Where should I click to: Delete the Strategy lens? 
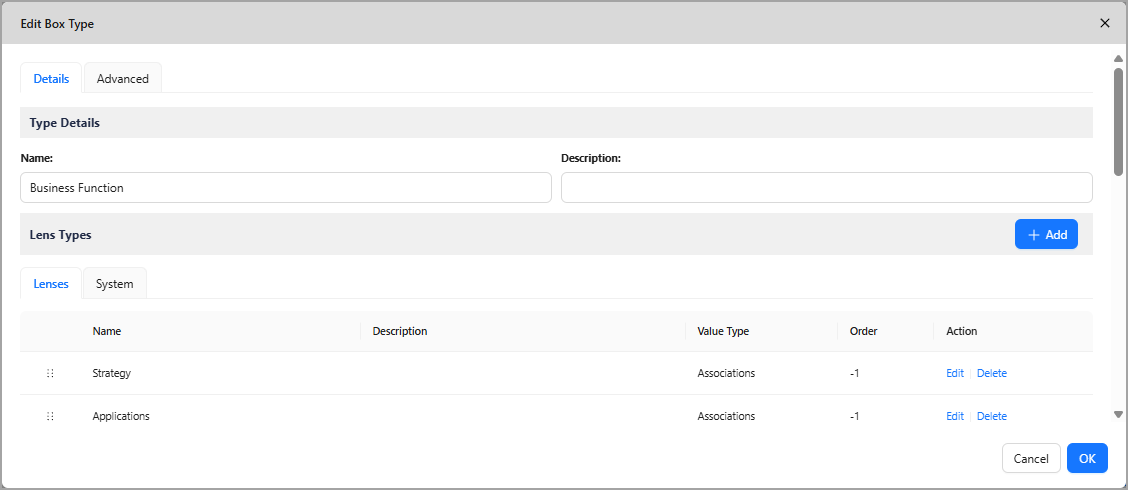tap(991, 373)
